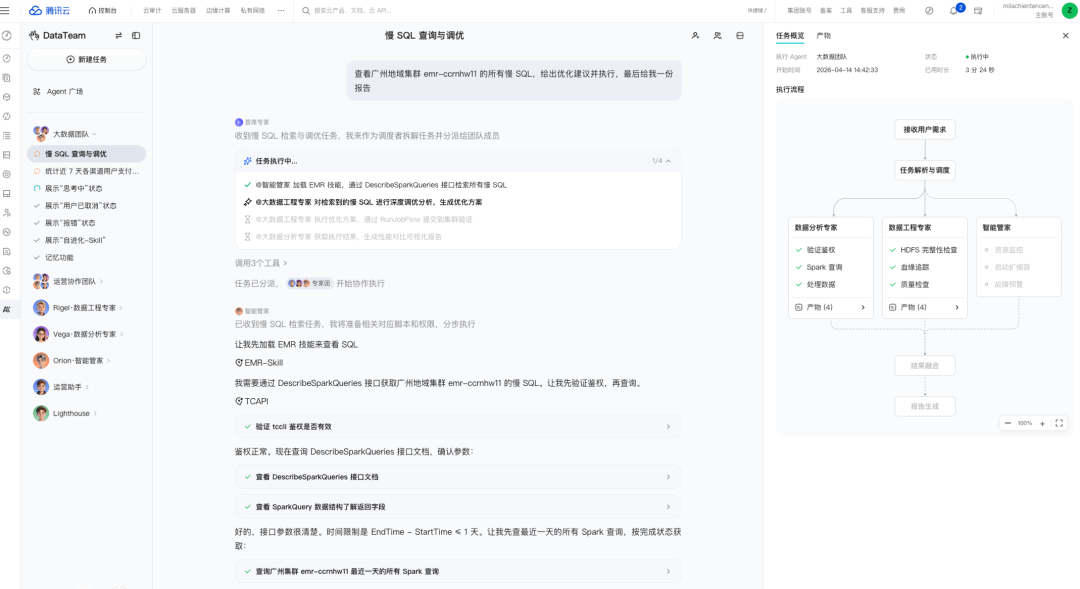Image resolution: width=1080 pixels, height=589 pixels.
Task: Select the 统计近 7 天各渠道用户支付 task
Action: pos(87,171)
